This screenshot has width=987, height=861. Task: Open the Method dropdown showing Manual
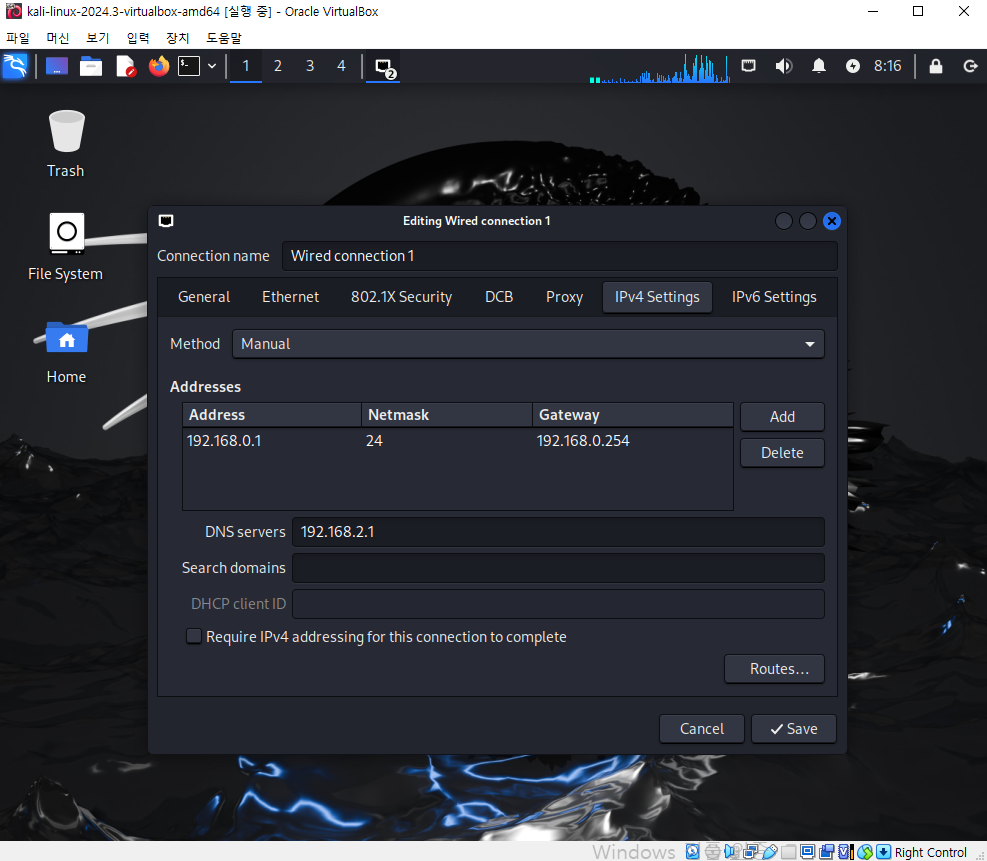click(528, 344)
